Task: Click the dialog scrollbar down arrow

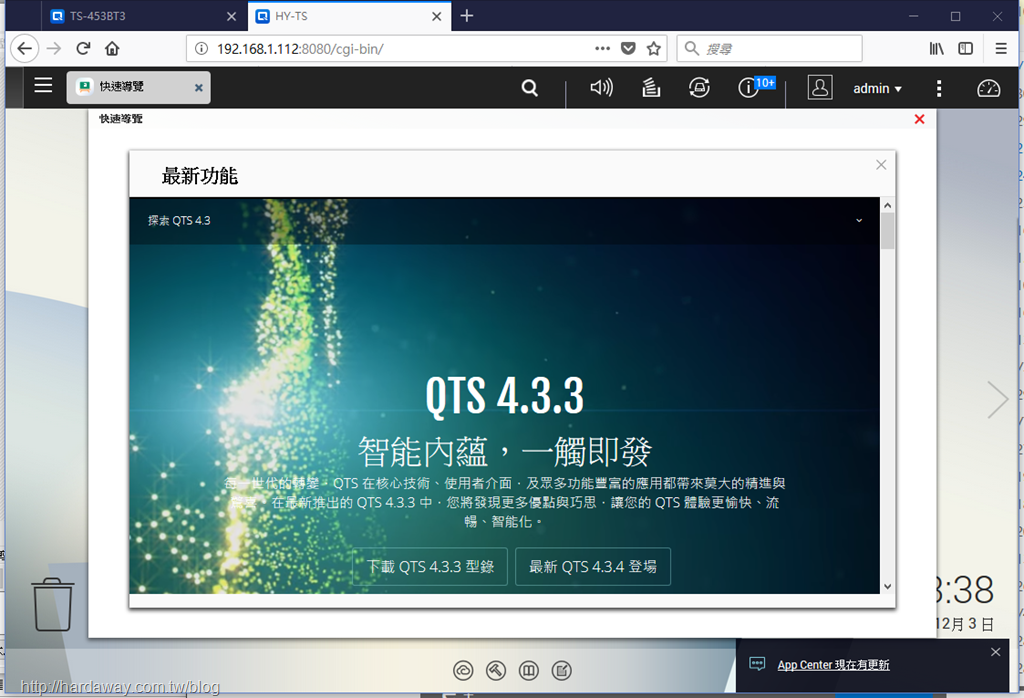Action: (887, 586)
